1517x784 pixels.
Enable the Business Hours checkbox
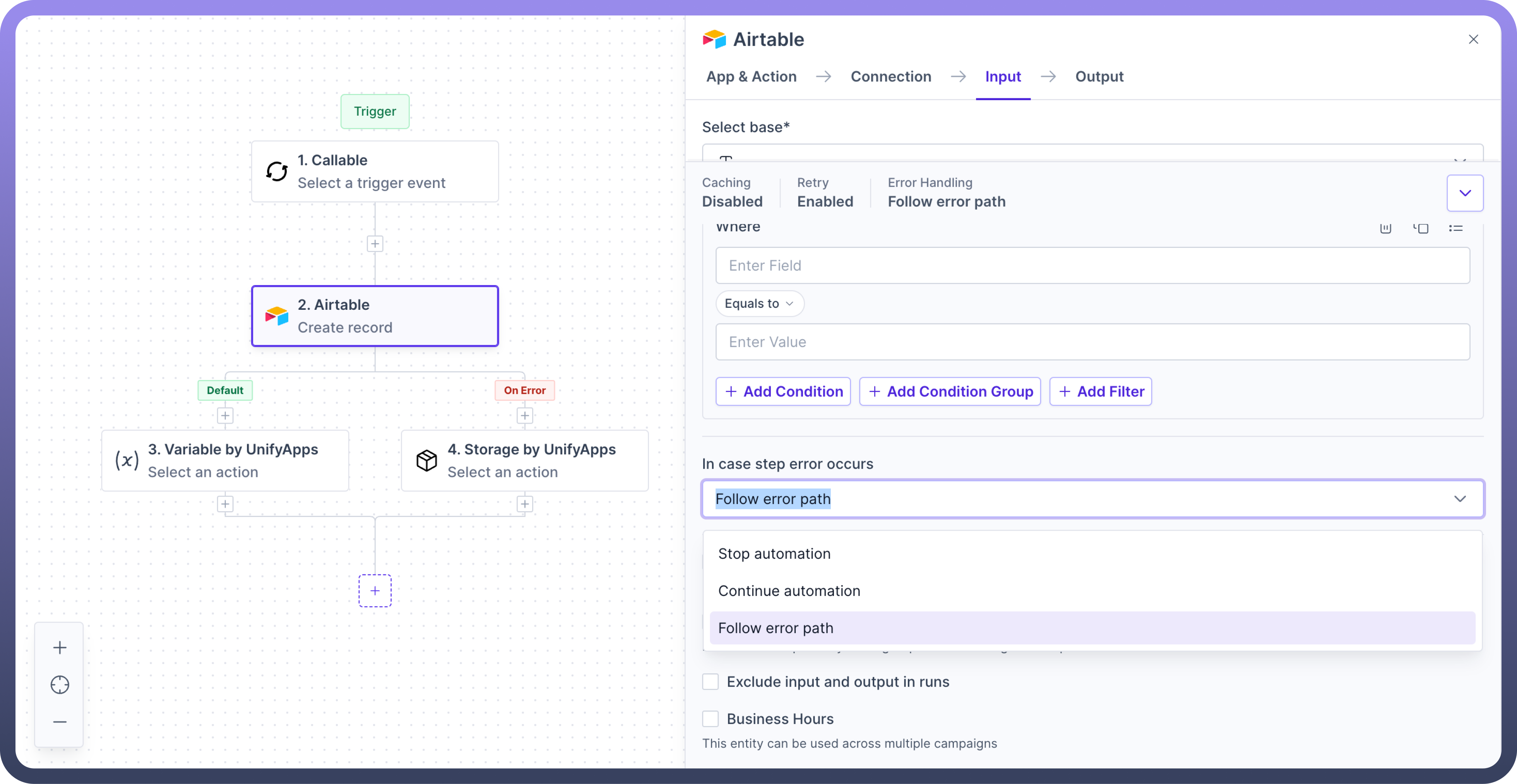pyautogui.click(x=710, y=719)
